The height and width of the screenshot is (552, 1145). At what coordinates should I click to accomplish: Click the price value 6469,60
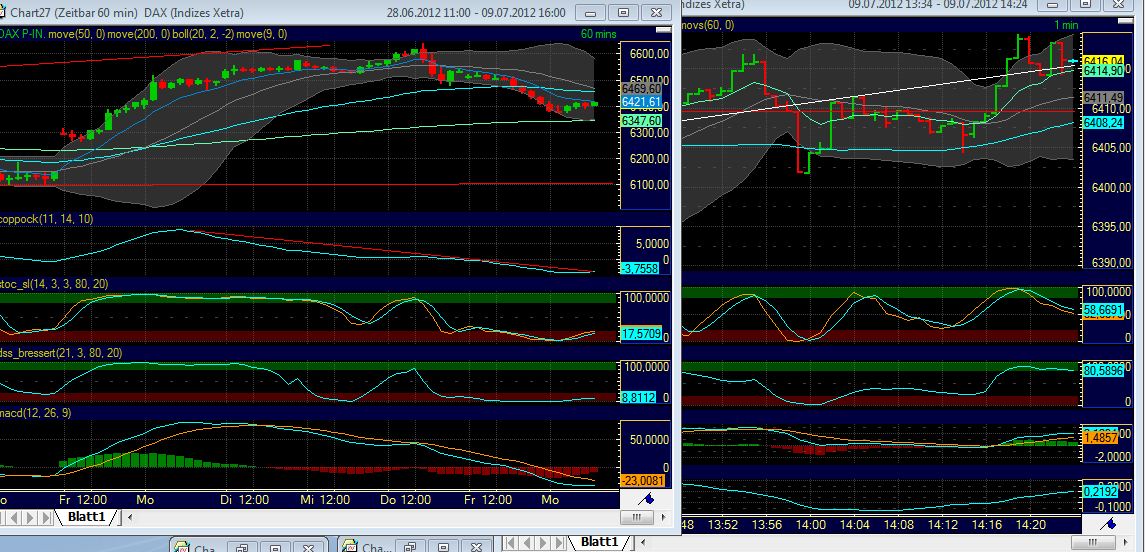point(641,88)
